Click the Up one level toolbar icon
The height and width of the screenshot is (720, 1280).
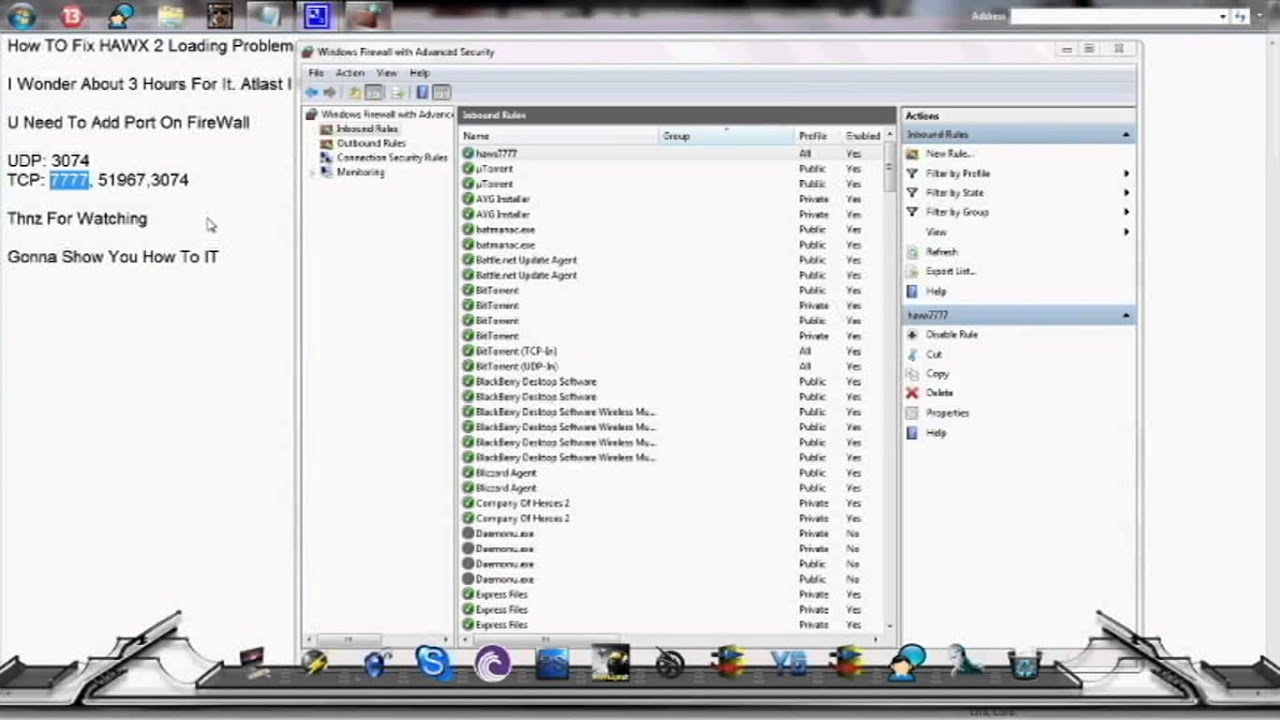coord(355,93)
